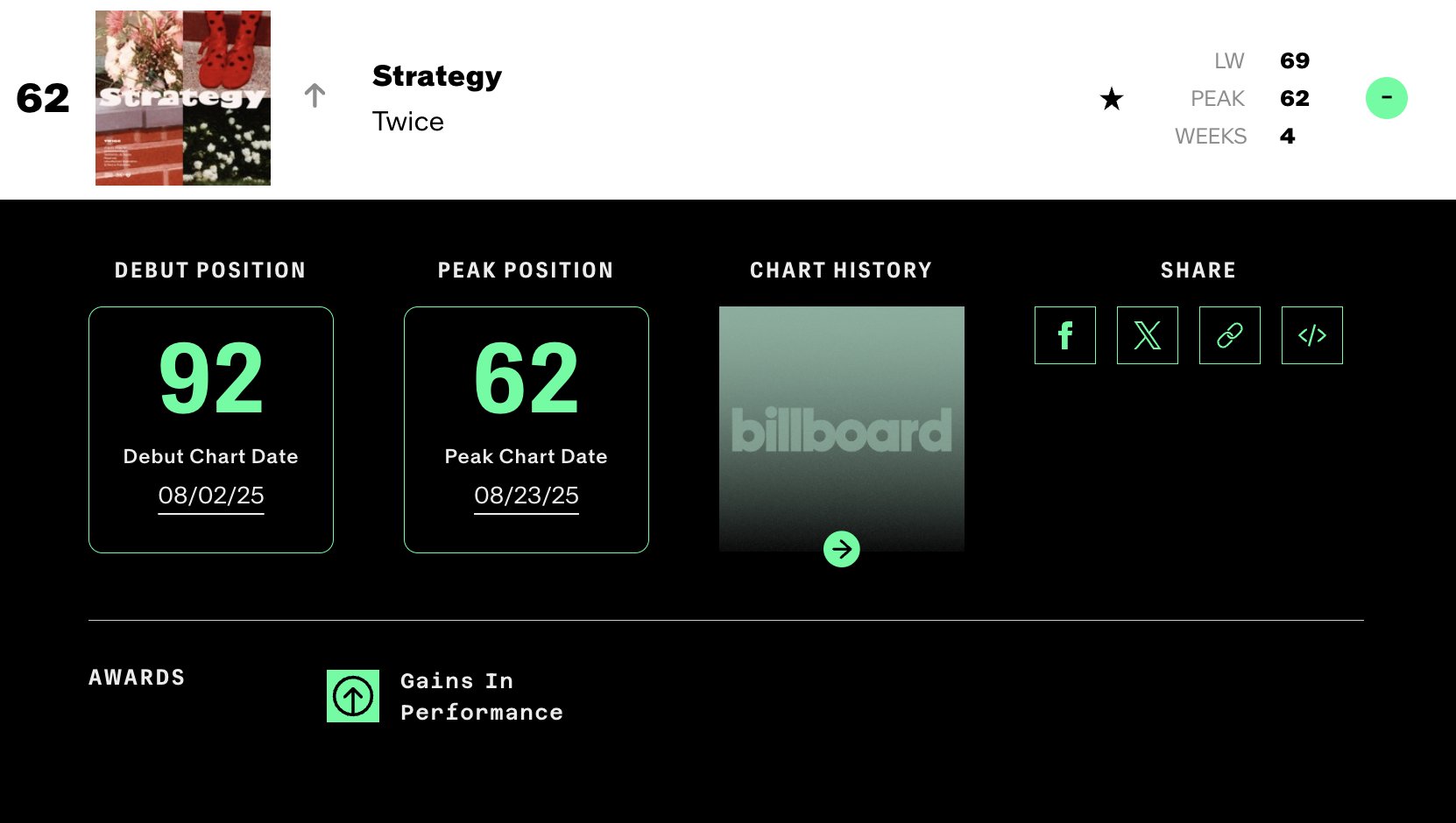
Task: Click the upward trend arrow icon
Action: (315, 95)
